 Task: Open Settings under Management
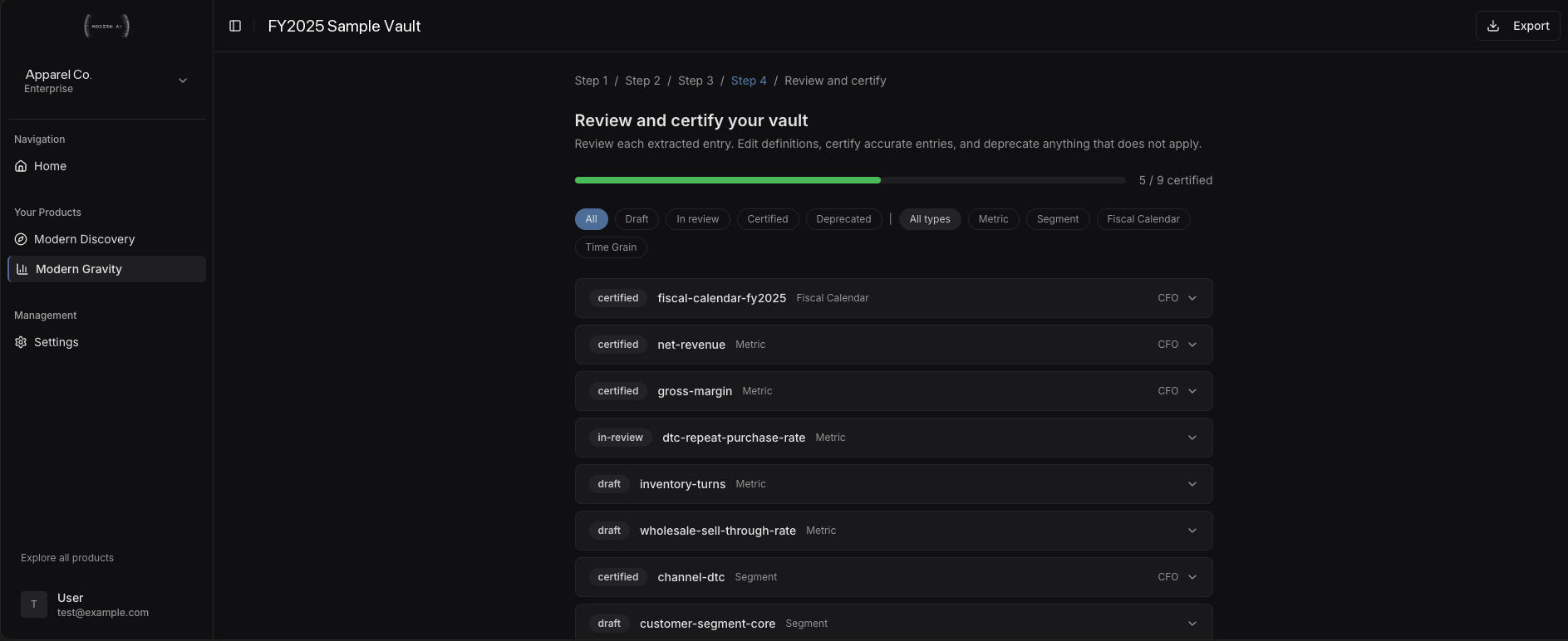pyautogui.click(x=106, y=342)
